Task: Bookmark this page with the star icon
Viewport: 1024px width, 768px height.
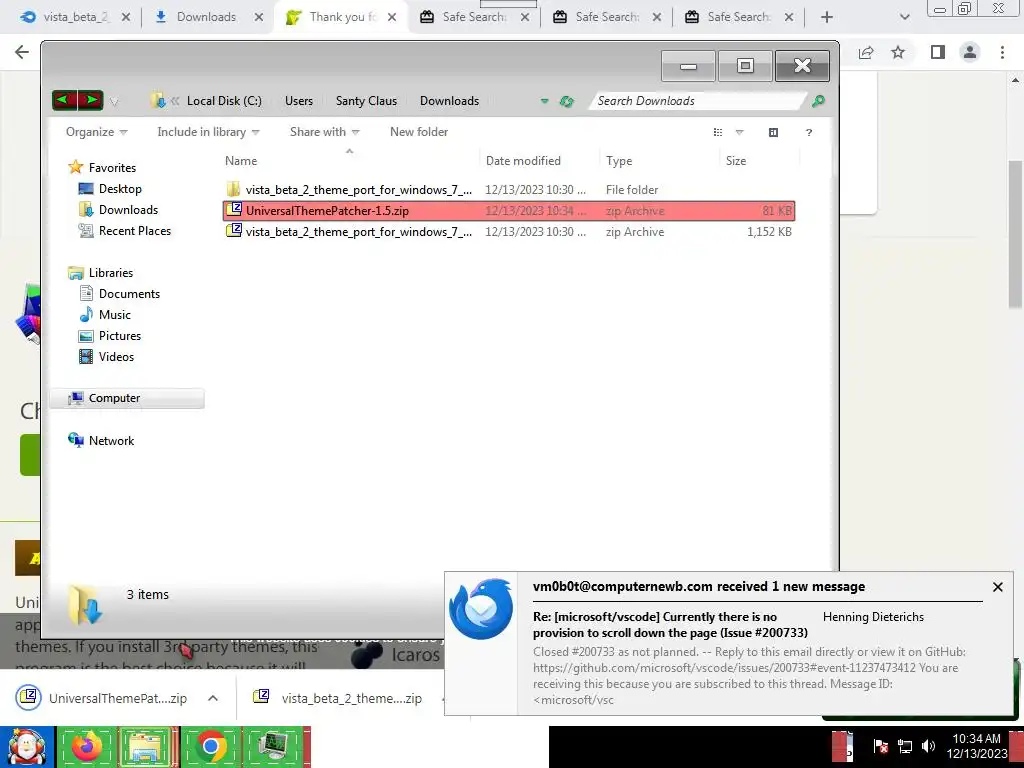Action: 898,52
